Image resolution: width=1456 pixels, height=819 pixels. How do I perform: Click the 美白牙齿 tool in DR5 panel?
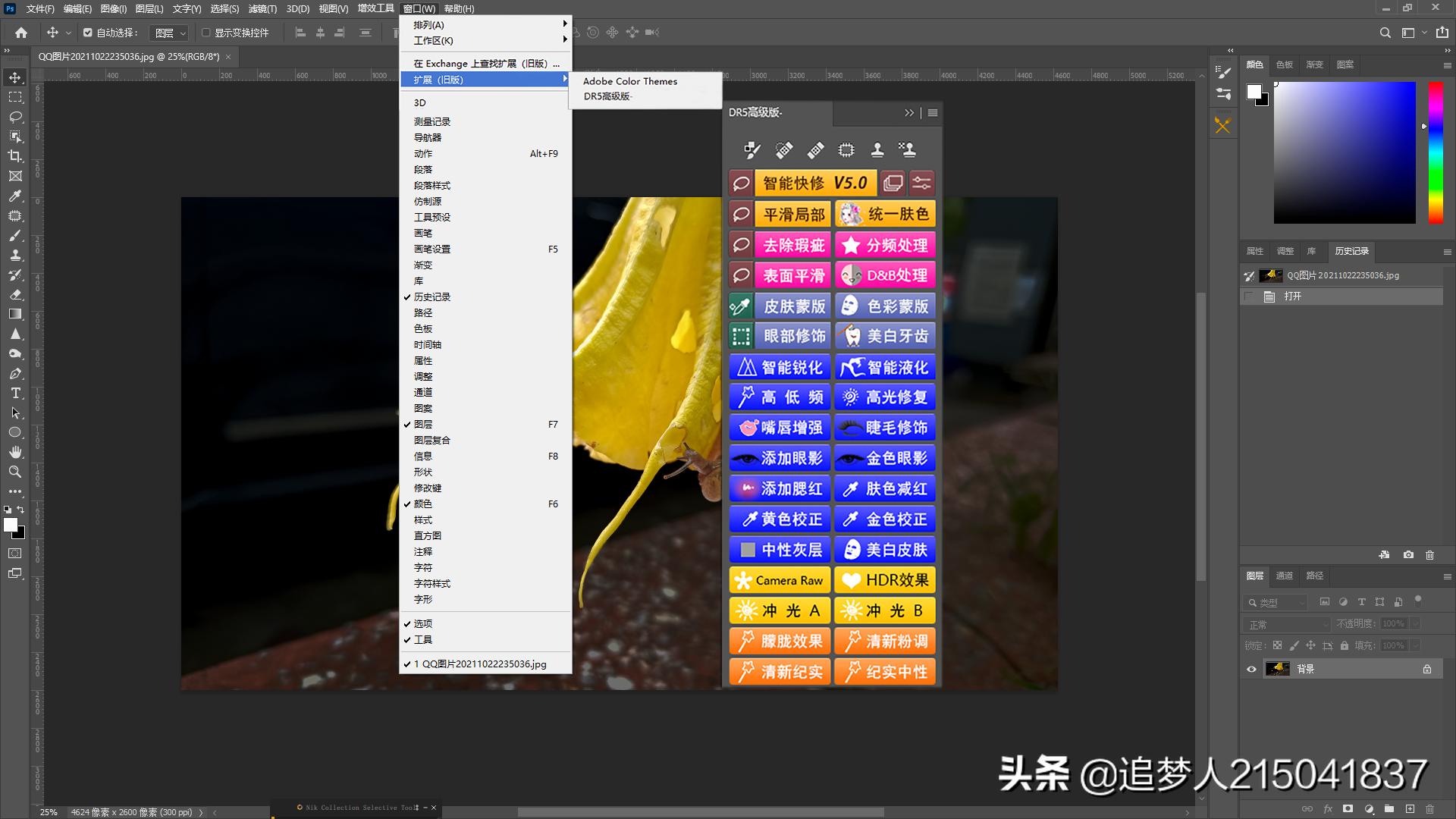(x=885, y=335)
